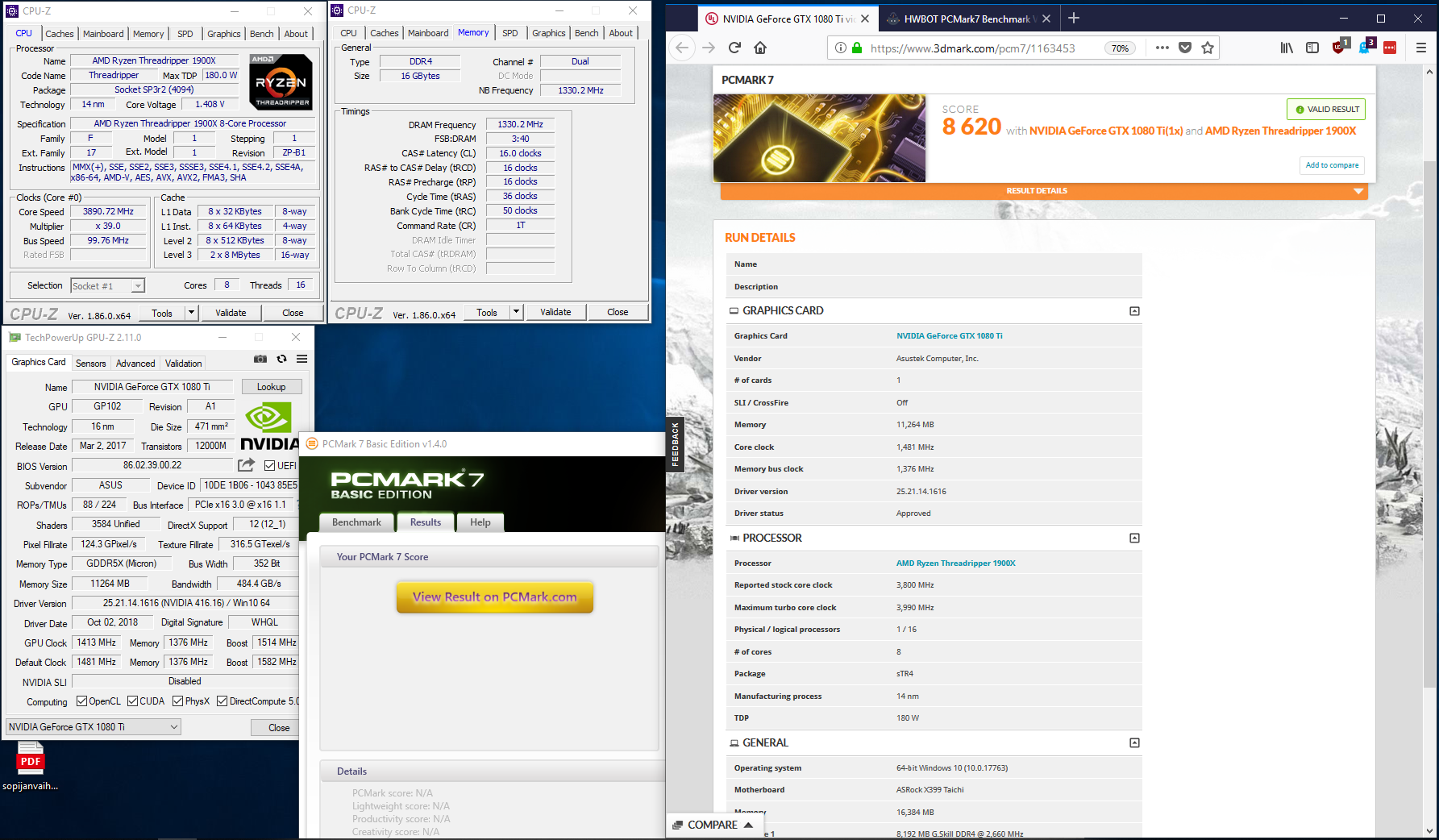Open Bench tab in Memory CPU-Z window
The width and height of the screenshot is (1439, 840).
pos(586,33)
